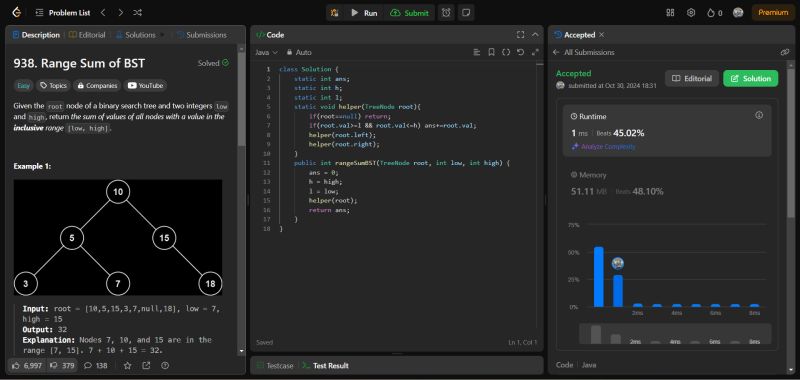This screenshot has height=380, width=800.
Task: Open the settings gear
Action: pos(691,13)
